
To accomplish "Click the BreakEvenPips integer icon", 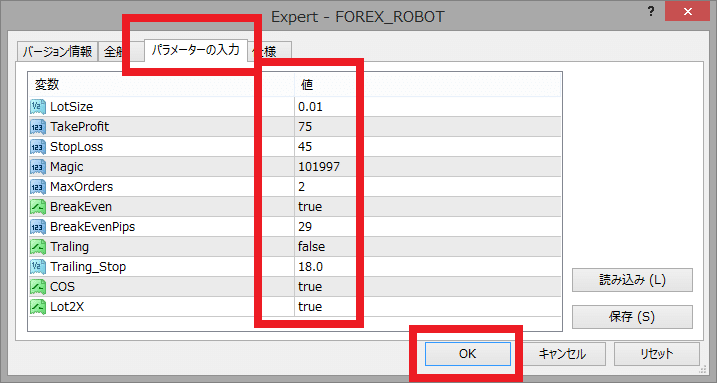I will tap(38, 227).
